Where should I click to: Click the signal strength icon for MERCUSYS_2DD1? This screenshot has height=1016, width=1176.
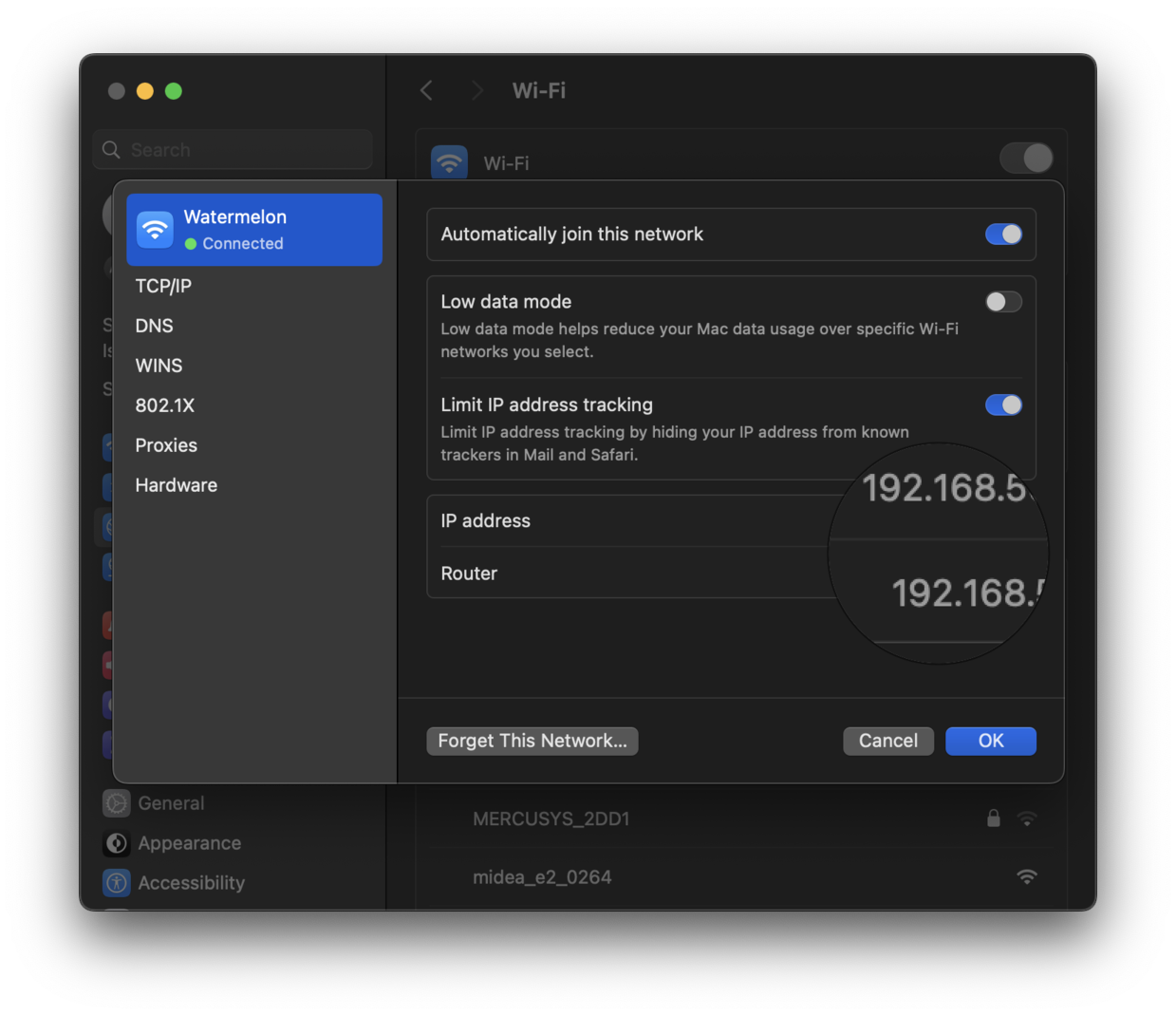tap(1027, 818)
